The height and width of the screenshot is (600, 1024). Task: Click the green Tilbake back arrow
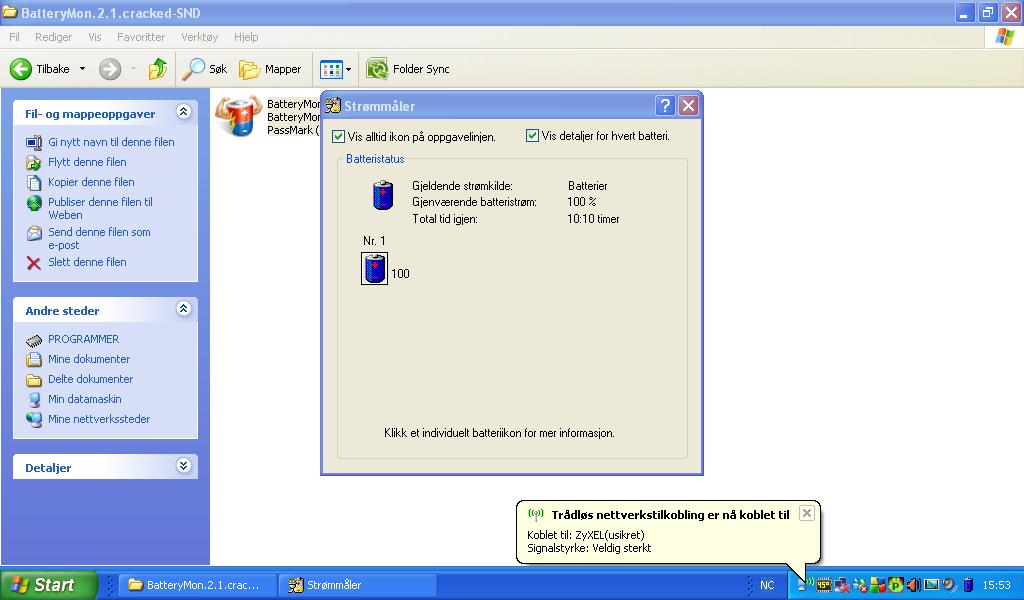pyautogui.click(x=21, y=69)
